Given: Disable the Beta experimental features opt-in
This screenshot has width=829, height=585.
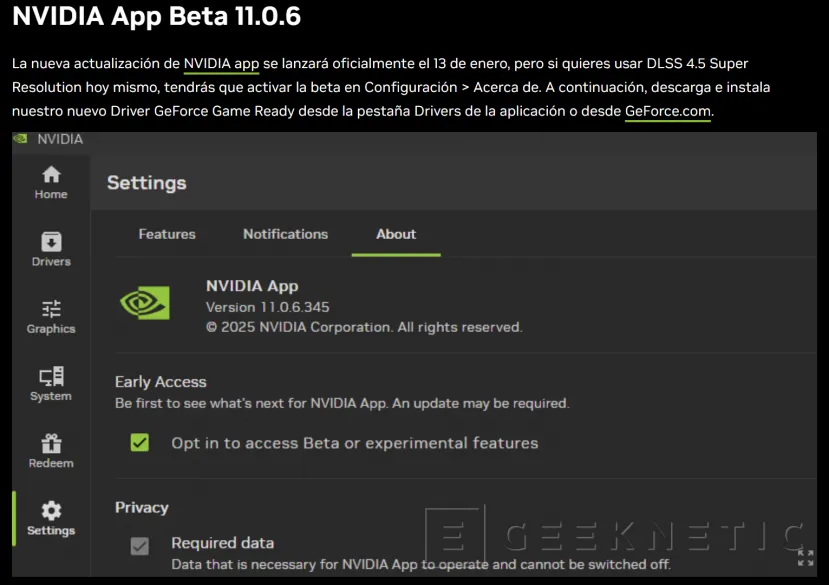Looking at the screenshot, I should click(x=140, y=442).
